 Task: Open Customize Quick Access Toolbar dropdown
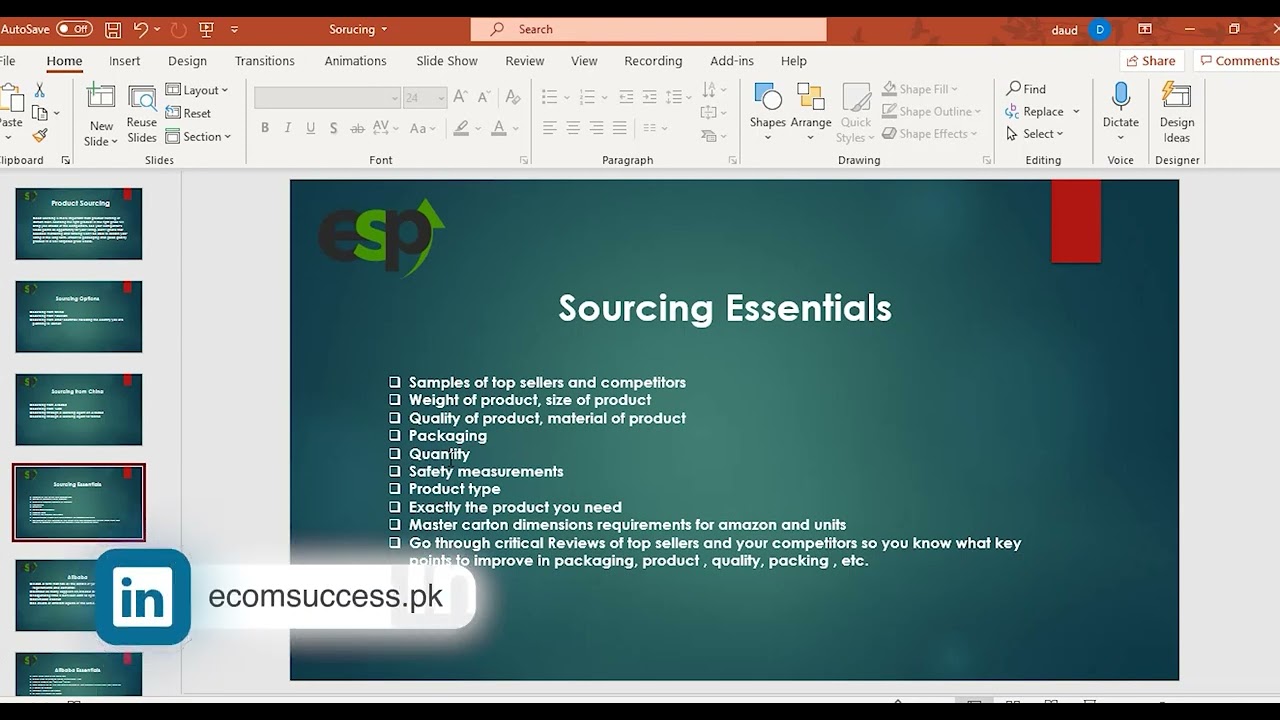[234, 30]
